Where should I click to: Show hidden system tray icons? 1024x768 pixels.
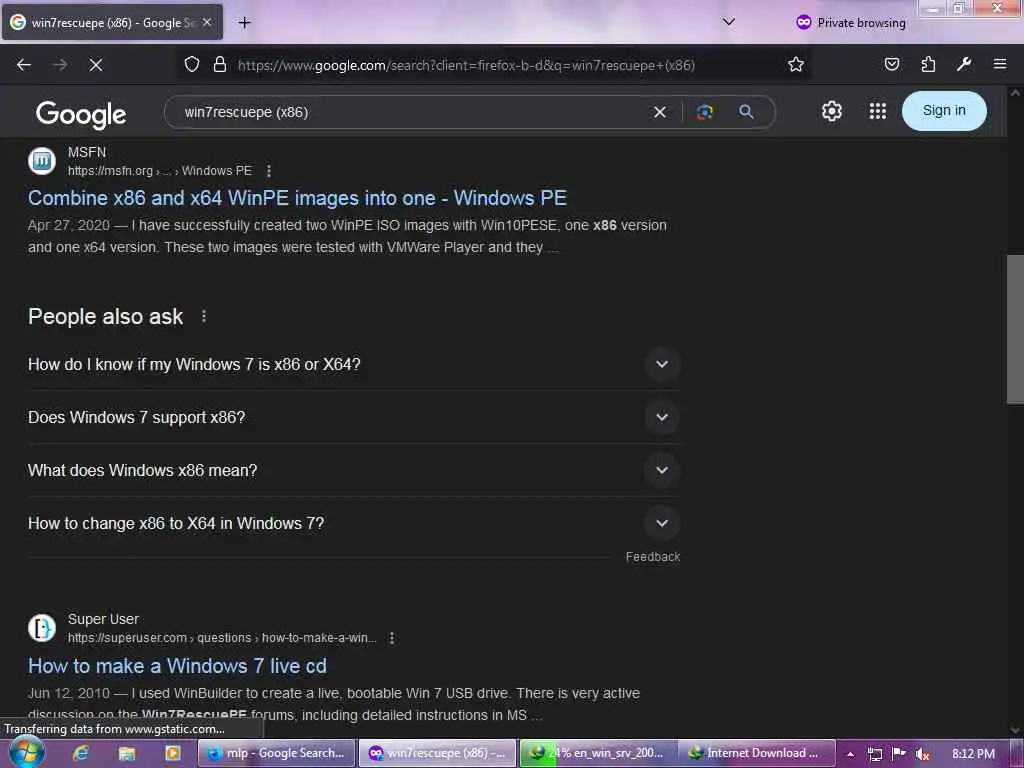click(850, 754)
